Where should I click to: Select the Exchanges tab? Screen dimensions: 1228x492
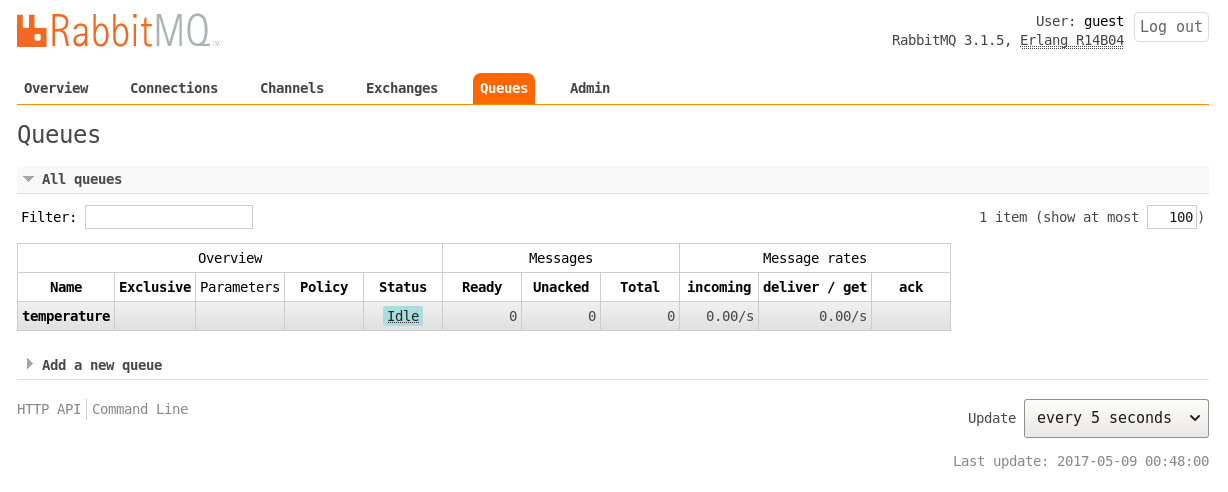(402, 88)
